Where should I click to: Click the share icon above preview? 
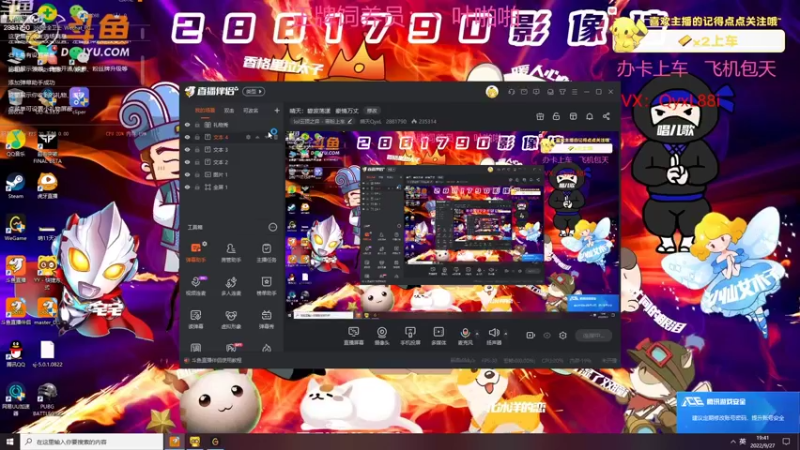click(606, 116)
